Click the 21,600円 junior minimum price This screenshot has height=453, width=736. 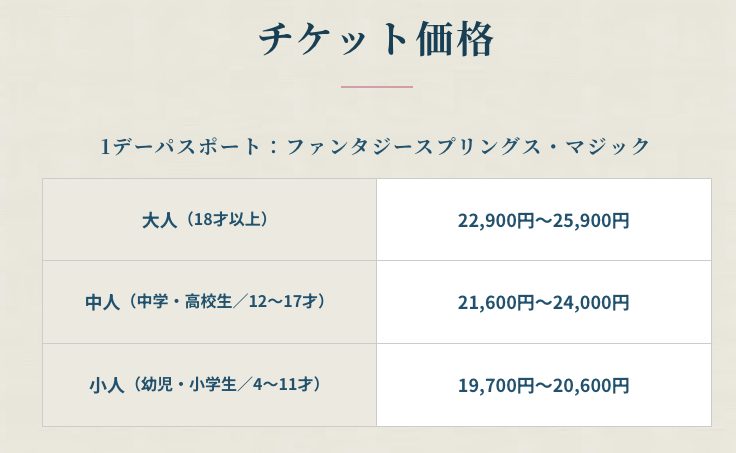[497, 302]
